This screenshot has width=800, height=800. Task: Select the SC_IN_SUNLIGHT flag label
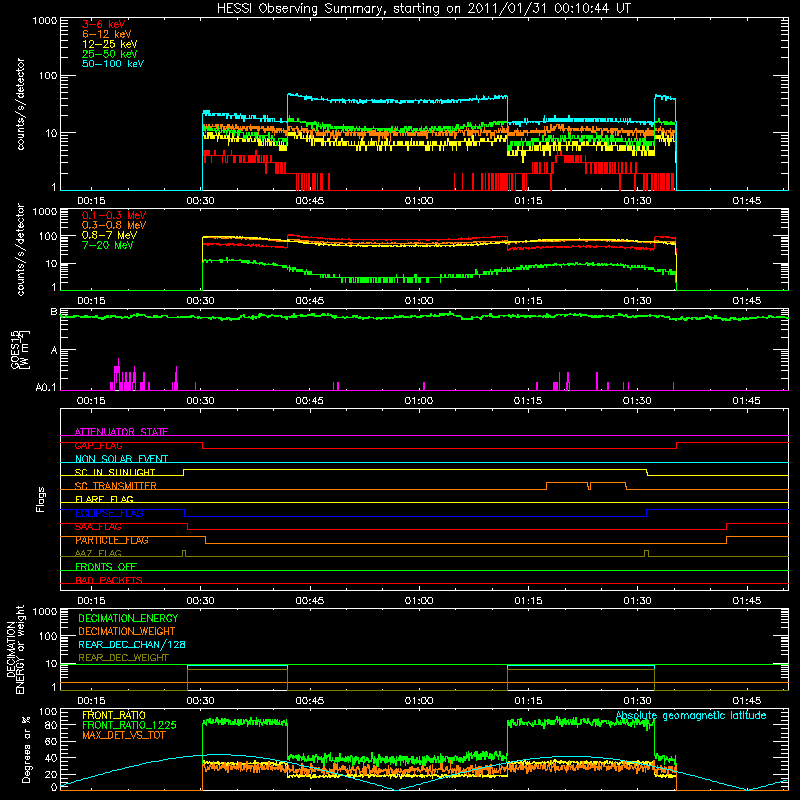115,472
